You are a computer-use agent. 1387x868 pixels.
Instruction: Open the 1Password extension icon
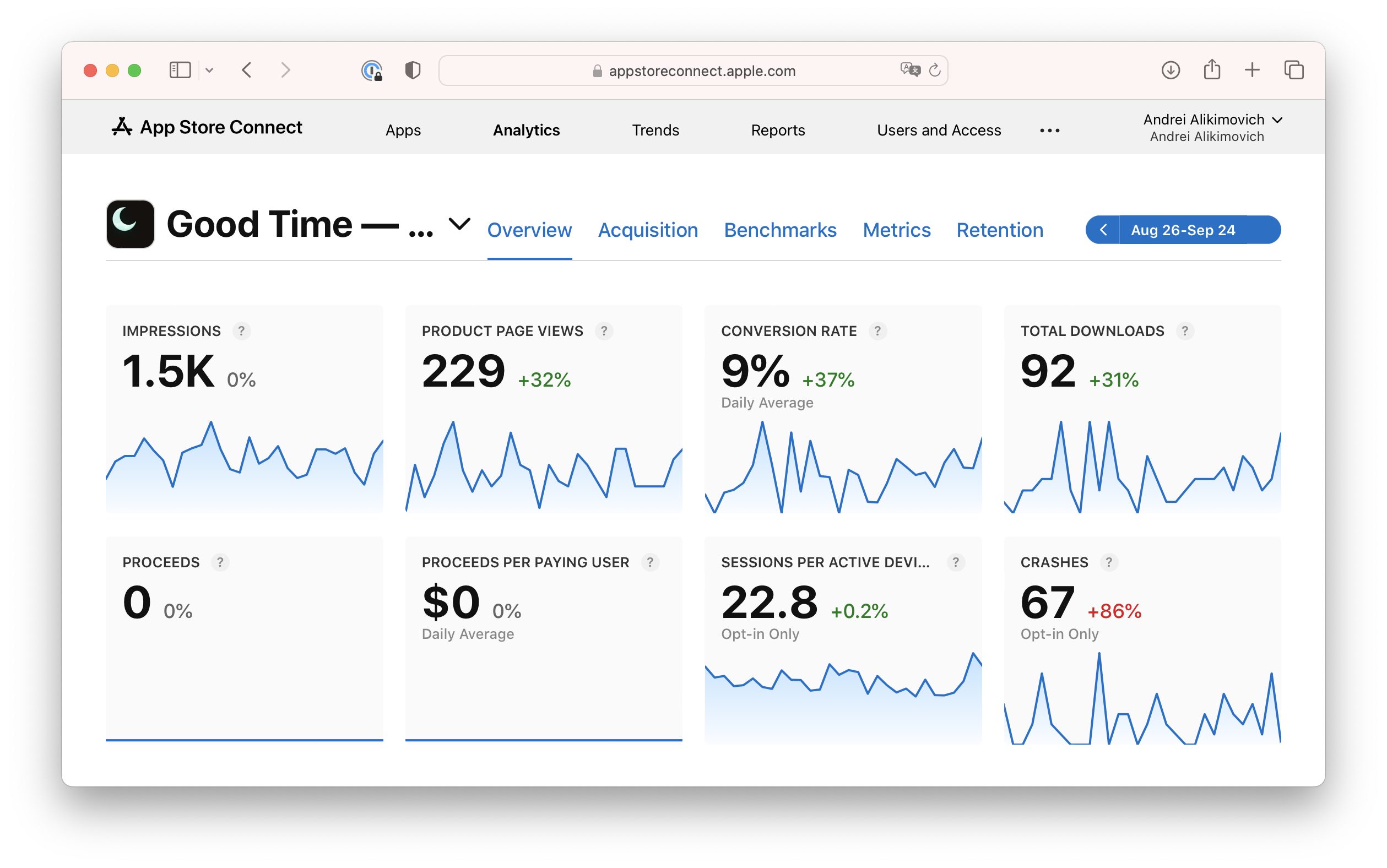pyautogui.click(x=372, y=70)
